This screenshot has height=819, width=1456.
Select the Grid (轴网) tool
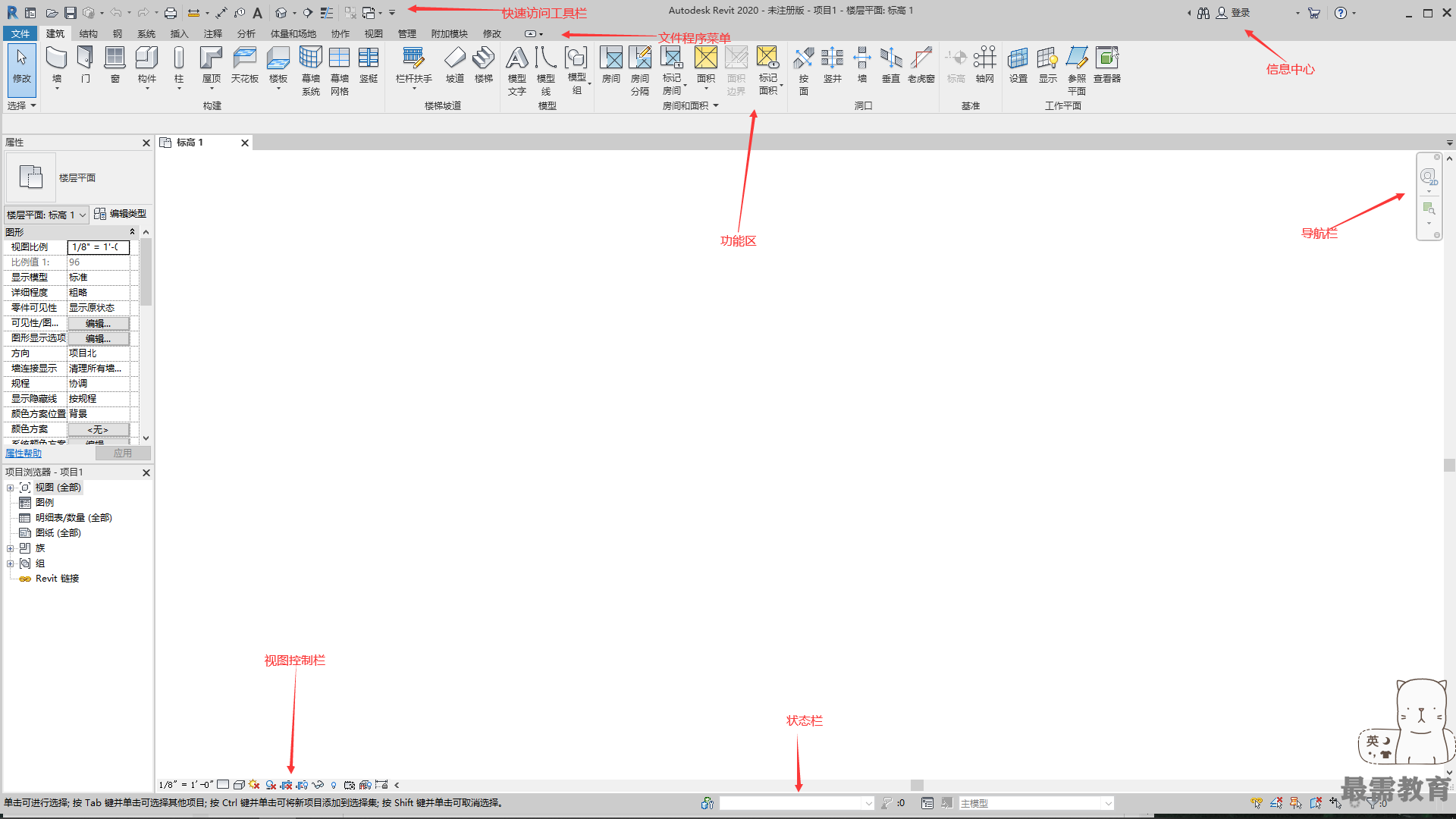pyautogui.click(x=985, y=64)
